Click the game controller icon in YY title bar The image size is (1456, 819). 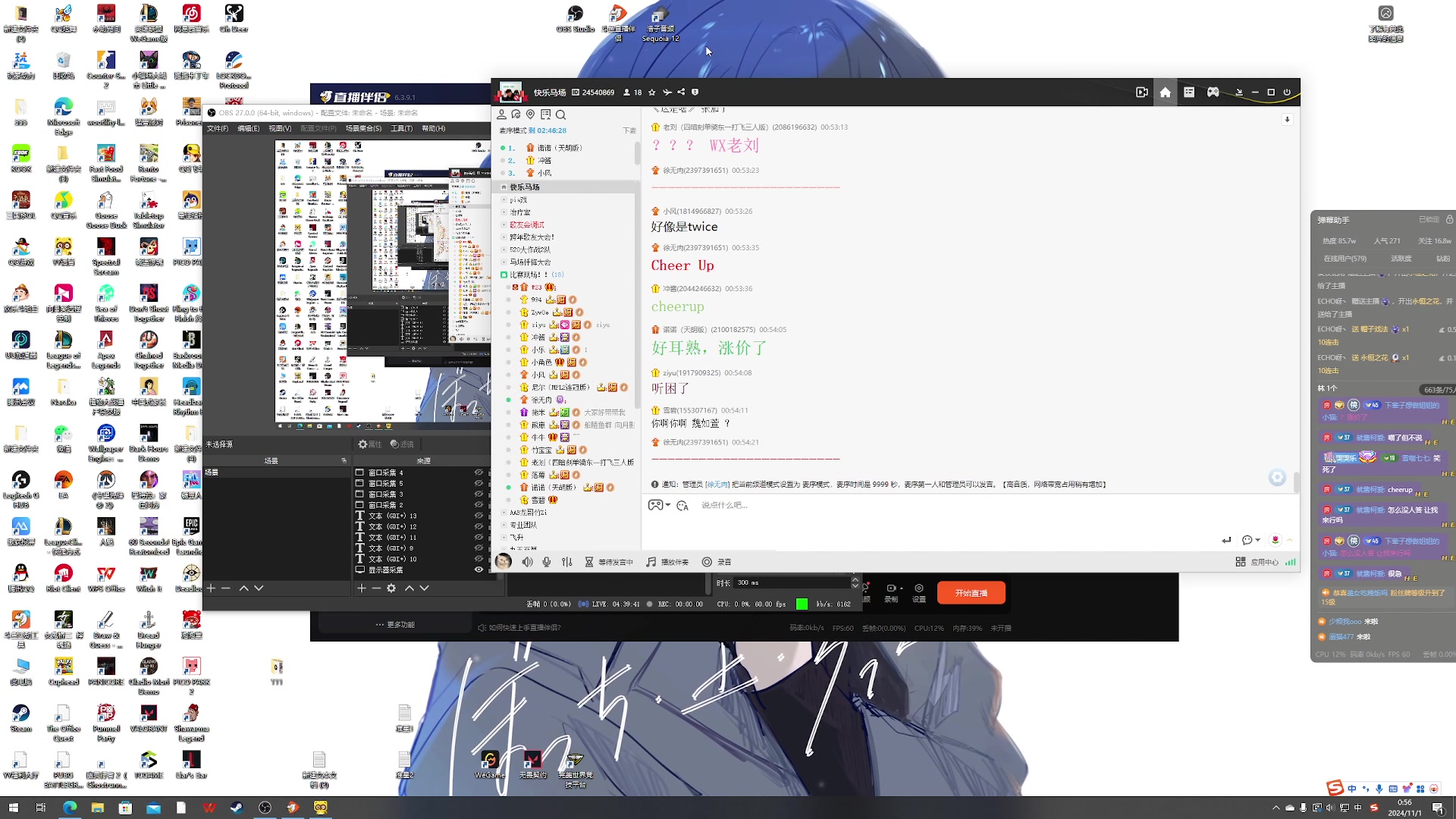[x=1213, y=93]
